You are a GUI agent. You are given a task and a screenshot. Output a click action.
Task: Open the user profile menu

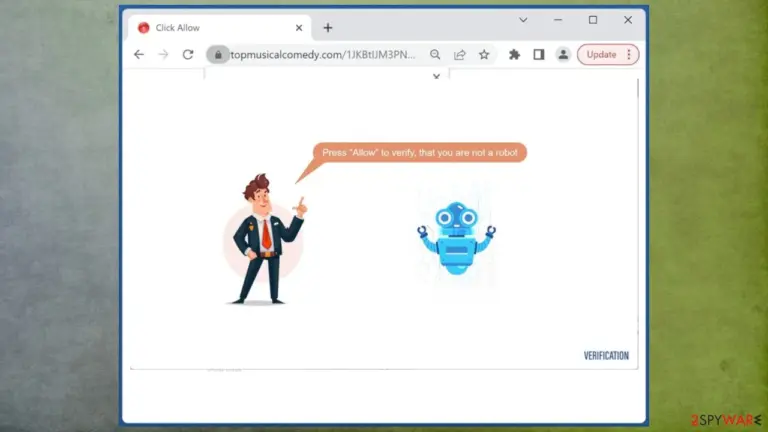pos(563,54)
